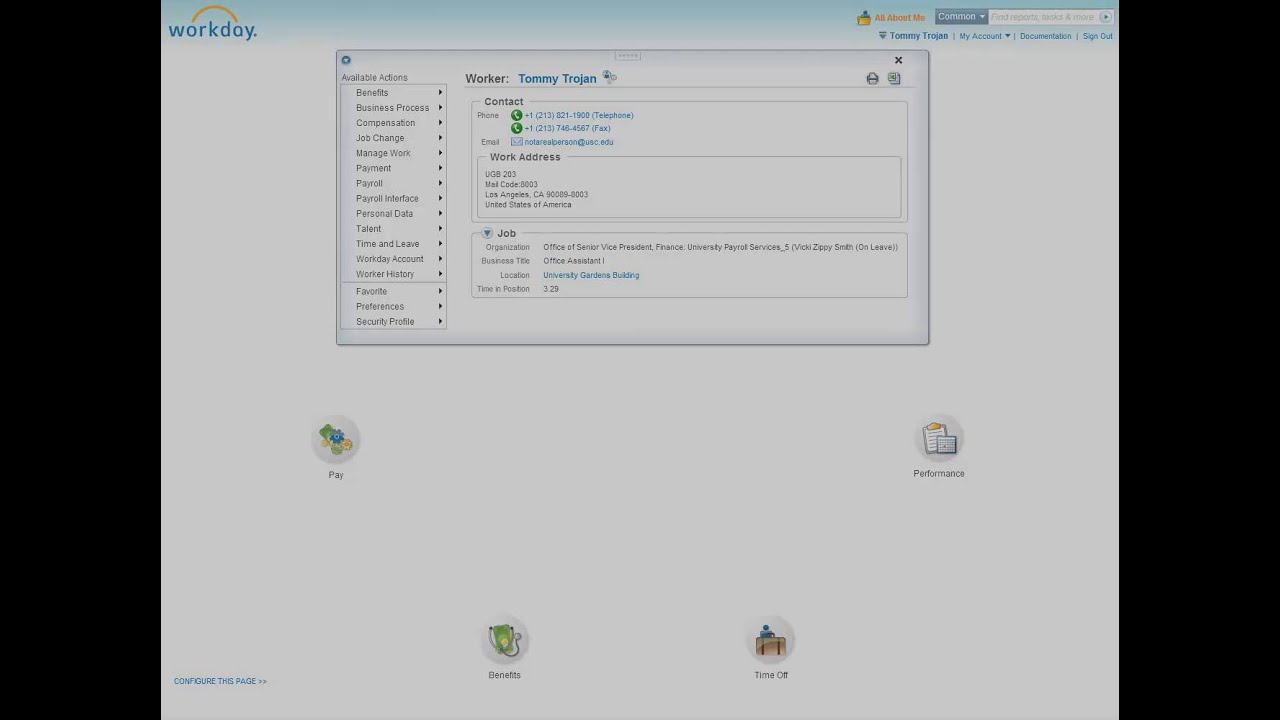
Task: Open the Workday Account submenu
Action: click(393, 259)
